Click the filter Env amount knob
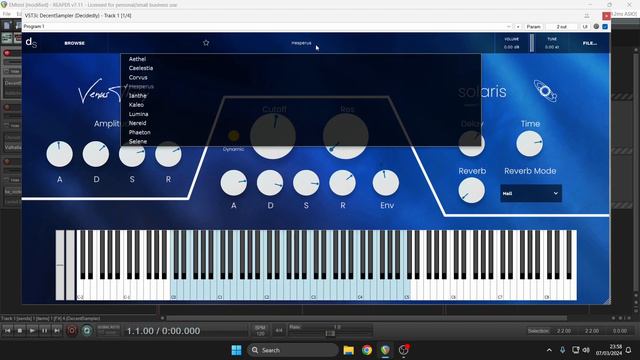 [x=386, y=183]
